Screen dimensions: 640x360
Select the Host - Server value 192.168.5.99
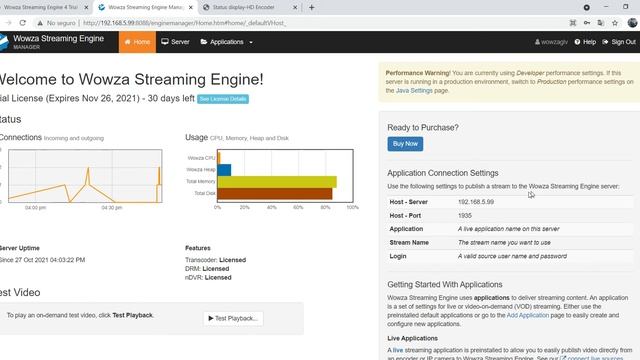476,202
